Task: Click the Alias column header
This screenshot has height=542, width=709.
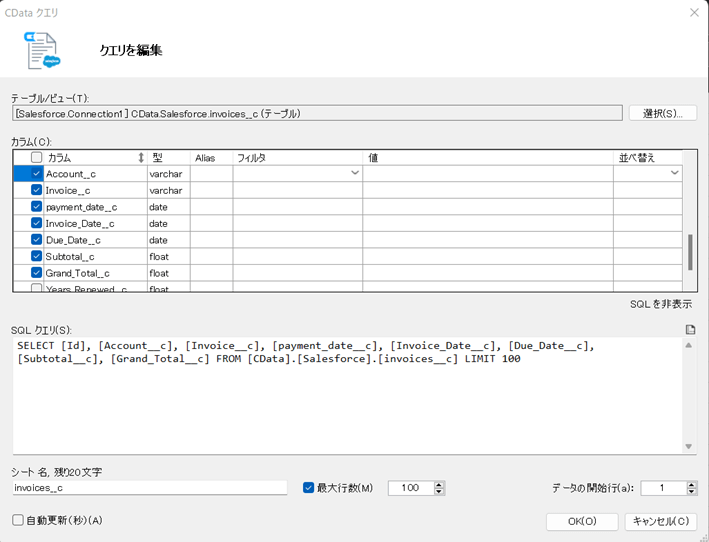Action: (212, 158)
